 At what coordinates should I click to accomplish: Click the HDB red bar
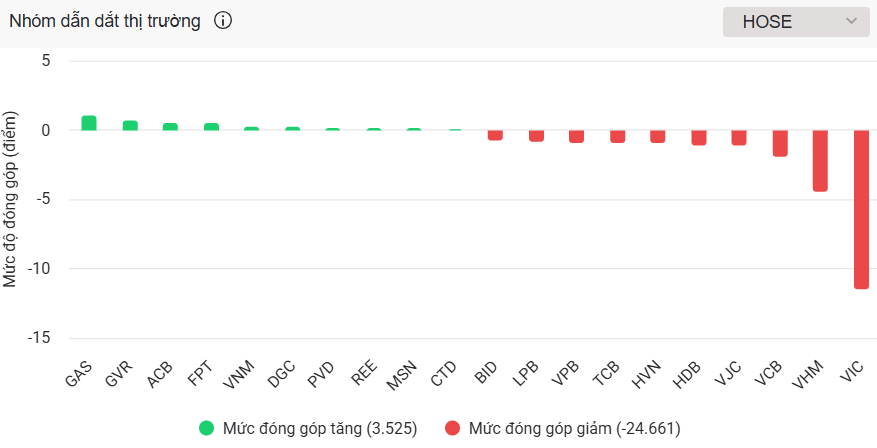pos(699,137)
